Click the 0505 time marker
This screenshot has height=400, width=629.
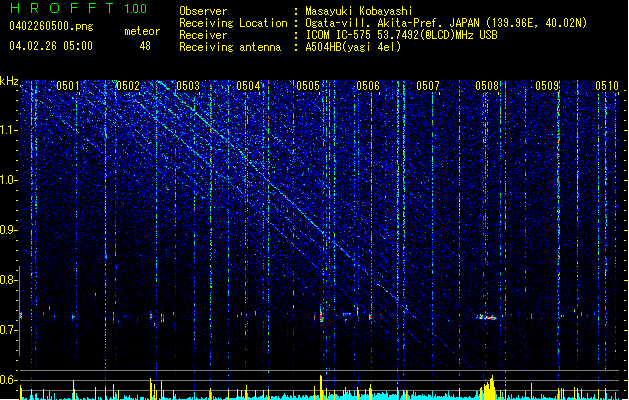click(x=308, y=86)
